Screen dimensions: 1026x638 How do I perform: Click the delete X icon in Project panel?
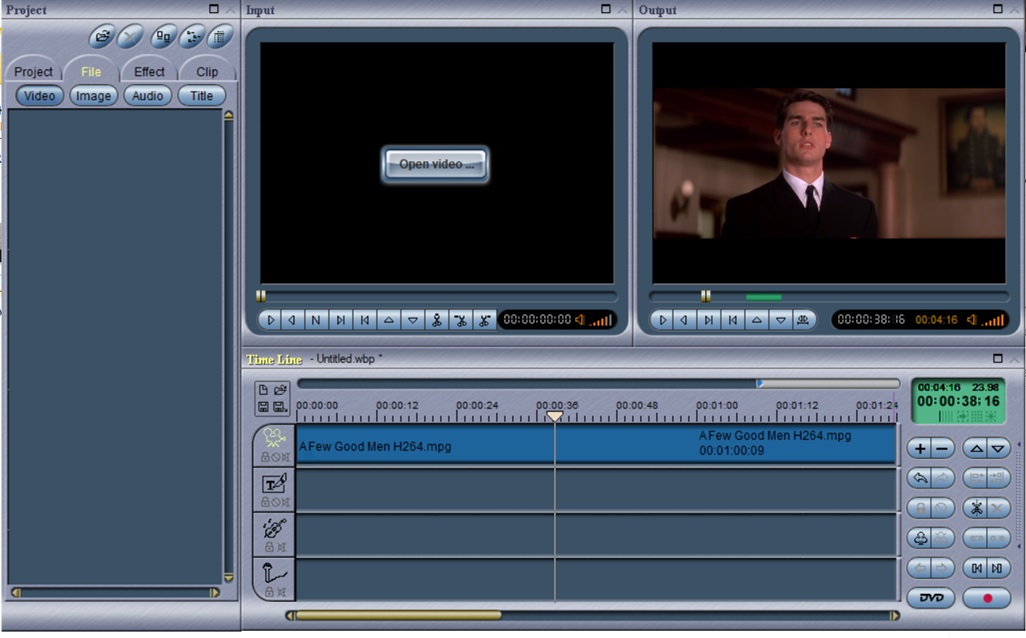pos(130,37)
